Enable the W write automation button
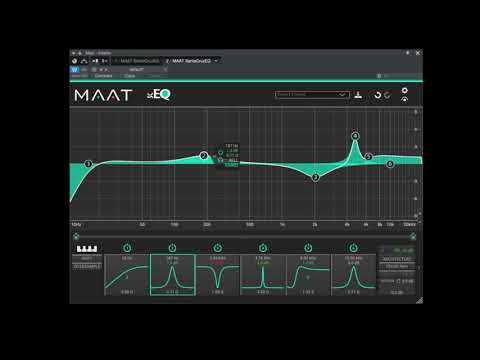The height and width of the screenshot is (360, 480). pos(74,70)
